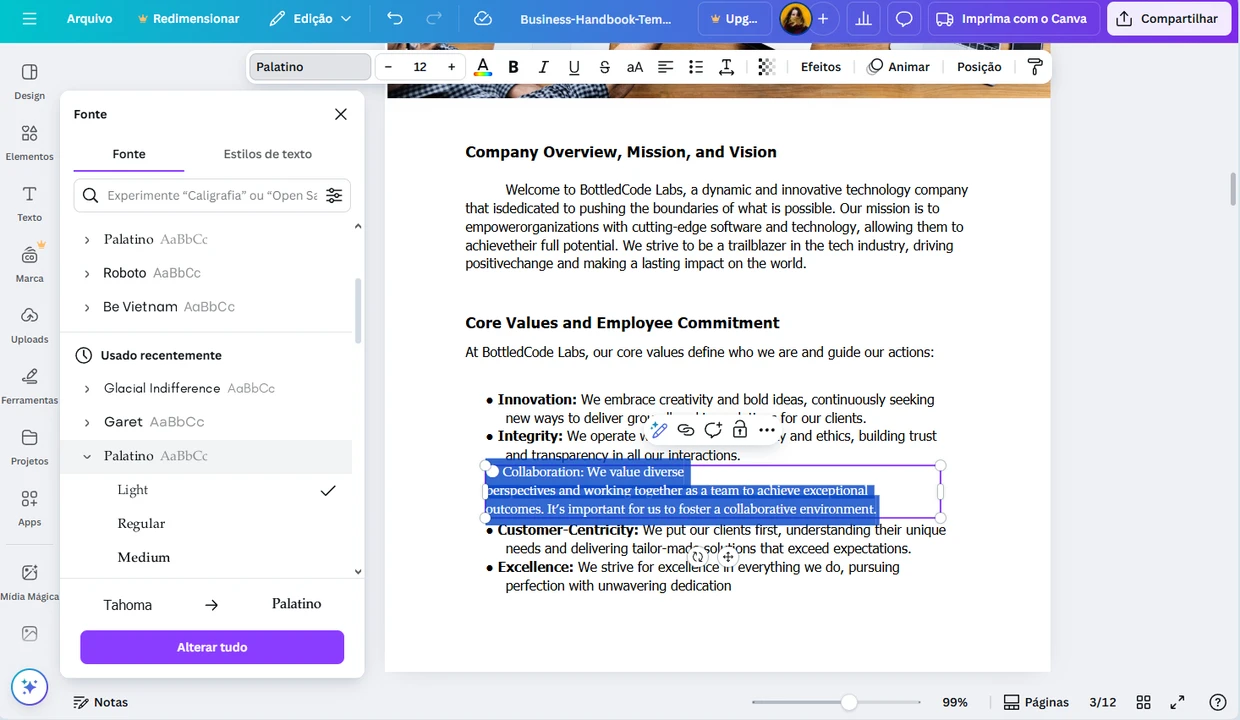This screenshot has width=1240, height=720.
Task: Click the Upgrade crown button
Action: click(x=734, y=19)
